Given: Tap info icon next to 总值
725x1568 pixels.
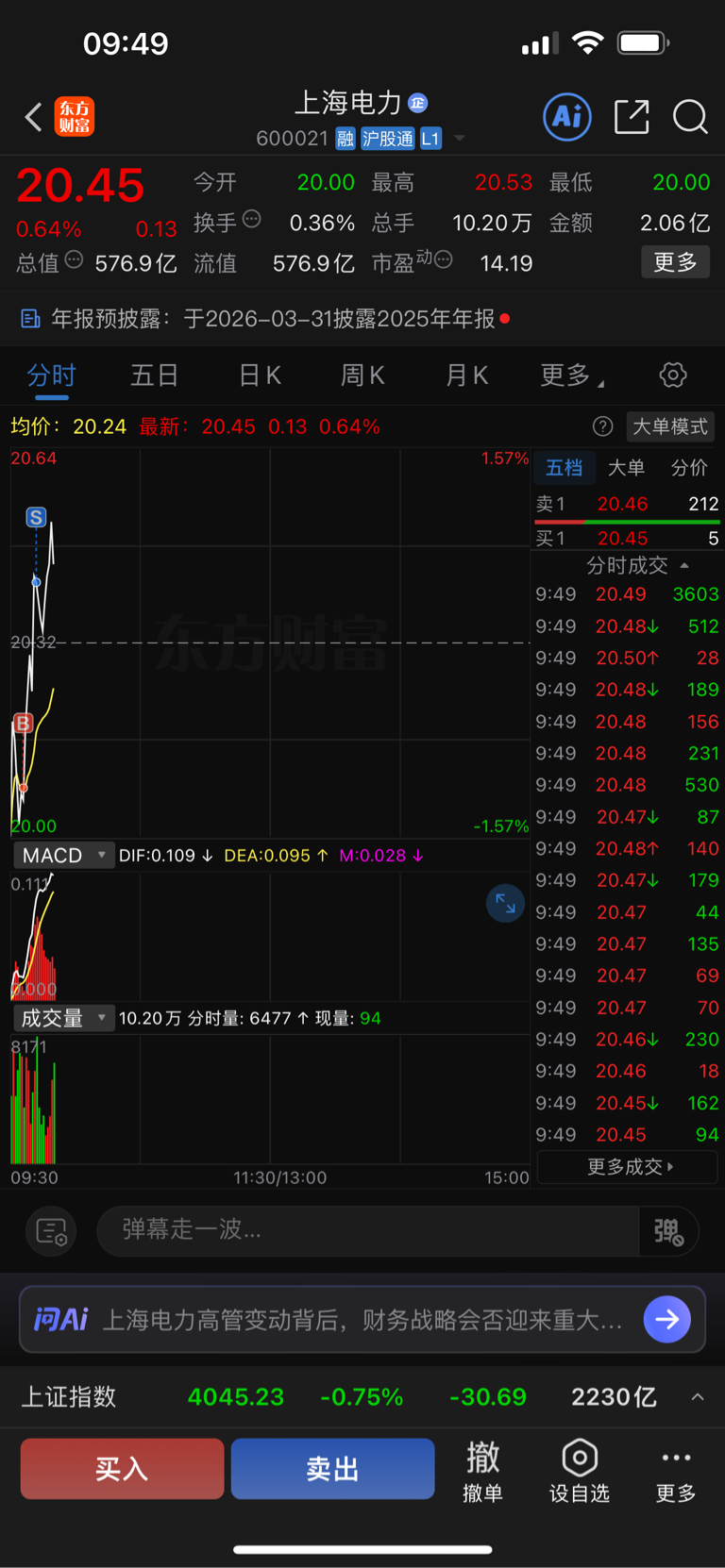Looking at the screenshot, I should tap(74, 259).
